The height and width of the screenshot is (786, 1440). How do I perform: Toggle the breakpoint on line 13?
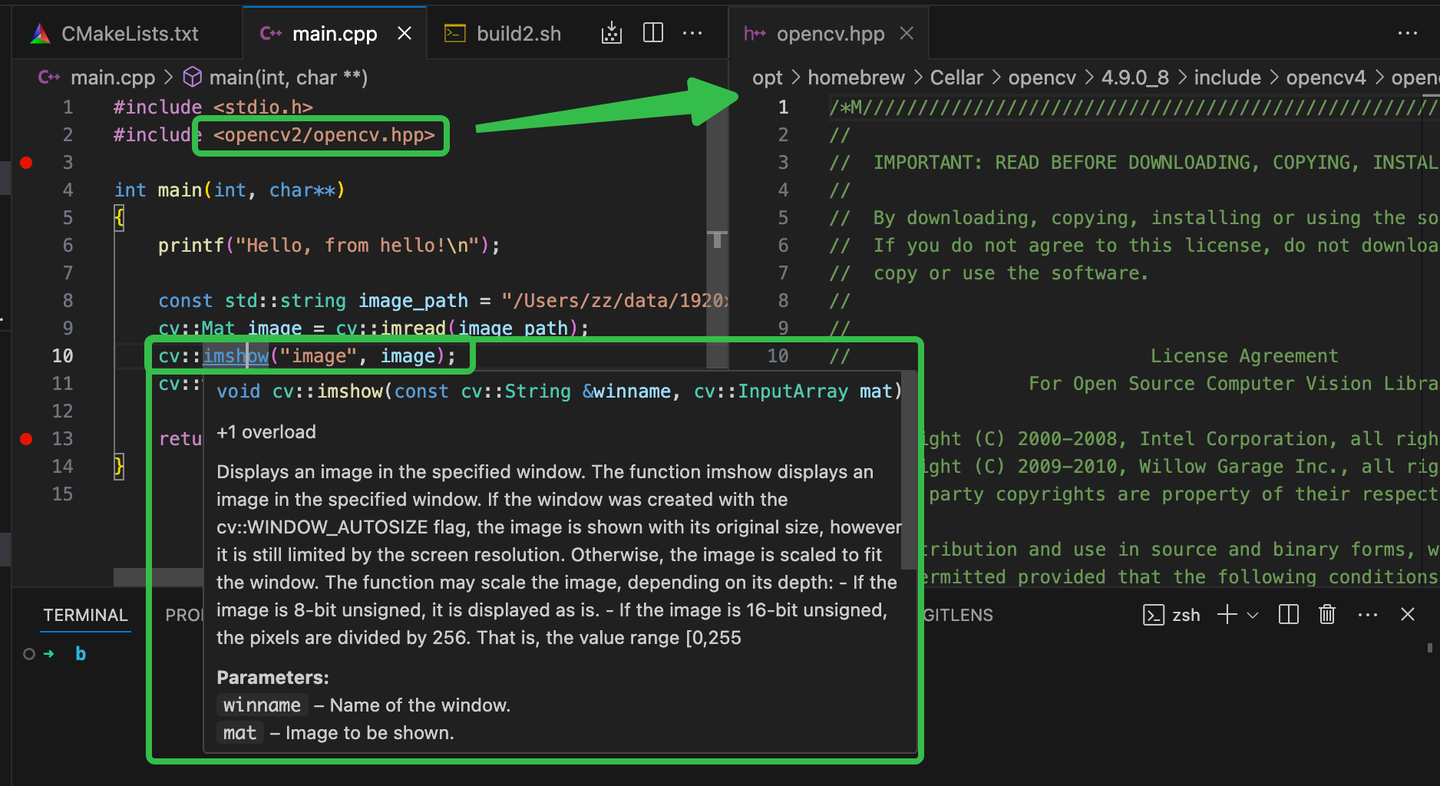click(x=25, y=438)
